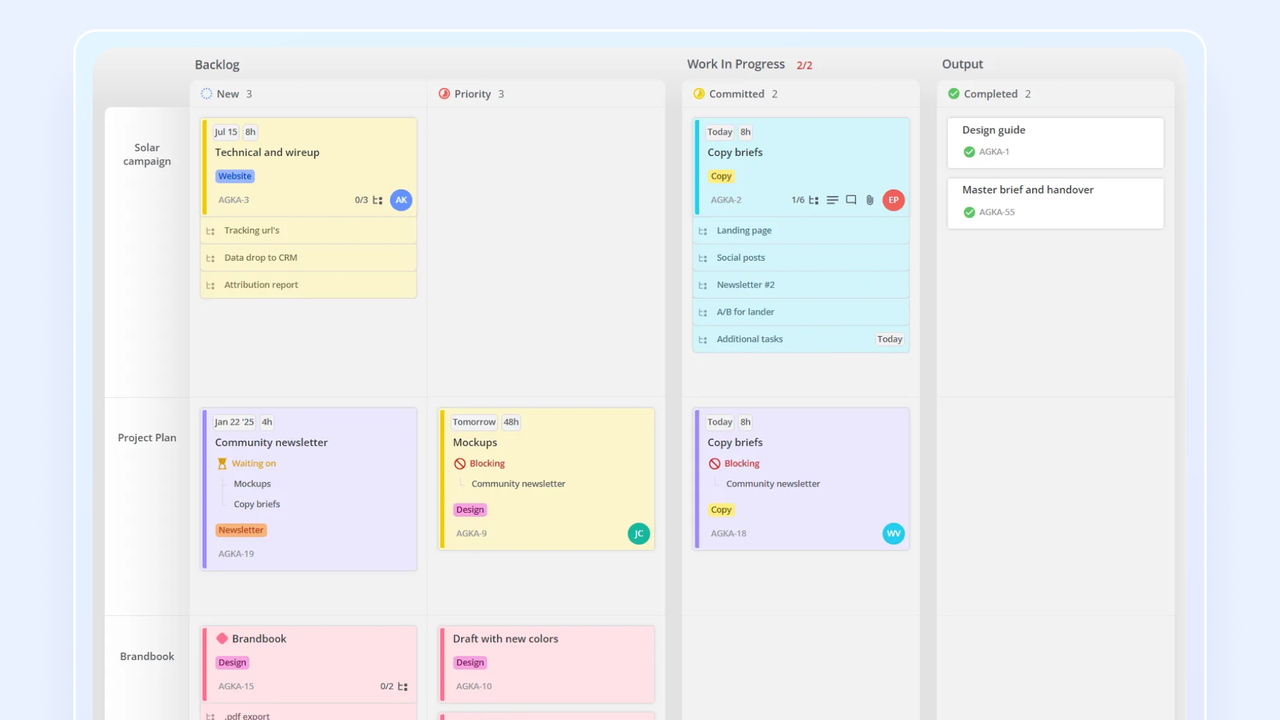Click the pink diamond icon on Brandbook card
This screenshot has height=720, width=1280.
click(x=222, y=638)
